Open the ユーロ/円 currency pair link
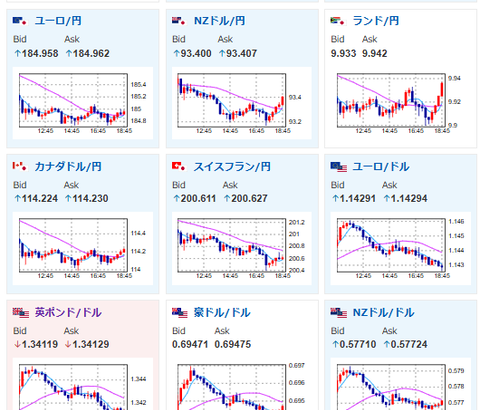 pos(58,21)
